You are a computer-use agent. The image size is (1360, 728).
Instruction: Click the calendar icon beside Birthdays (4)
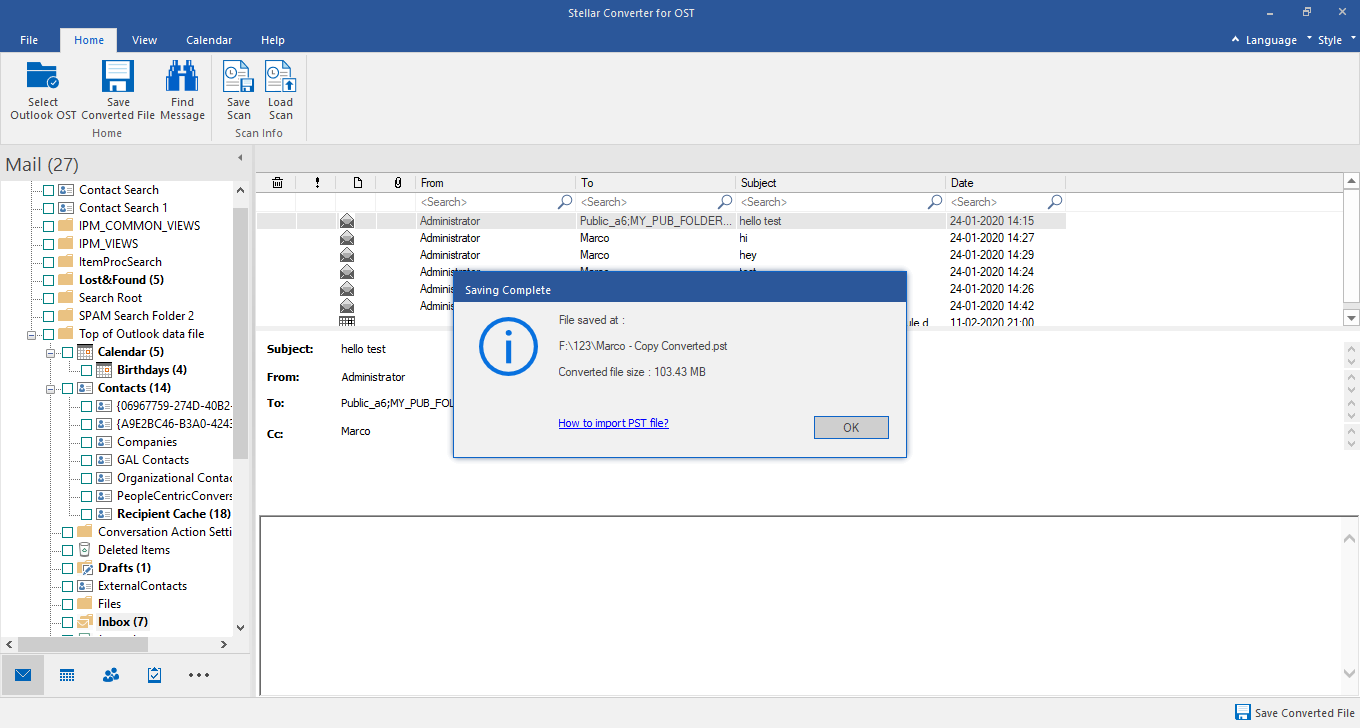(x=103, y=370)
